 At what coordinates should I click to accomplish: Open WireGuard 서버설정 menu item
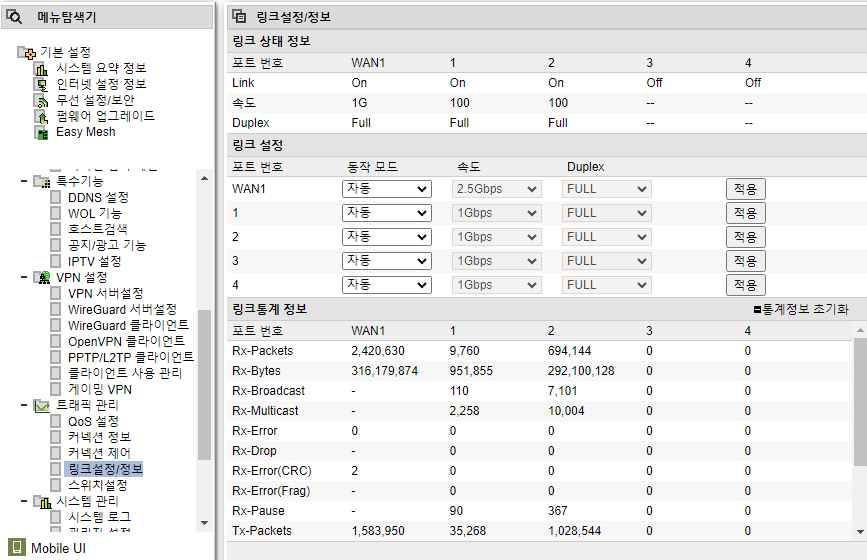pos(122,310)
